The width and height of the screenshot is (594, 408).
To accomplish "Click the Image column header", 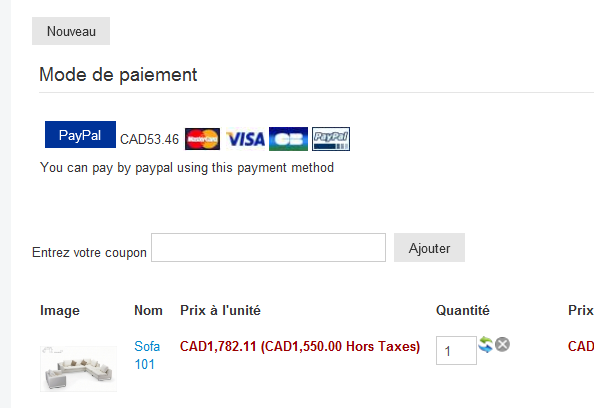I will pyautogui.click(x=60, y=311).
